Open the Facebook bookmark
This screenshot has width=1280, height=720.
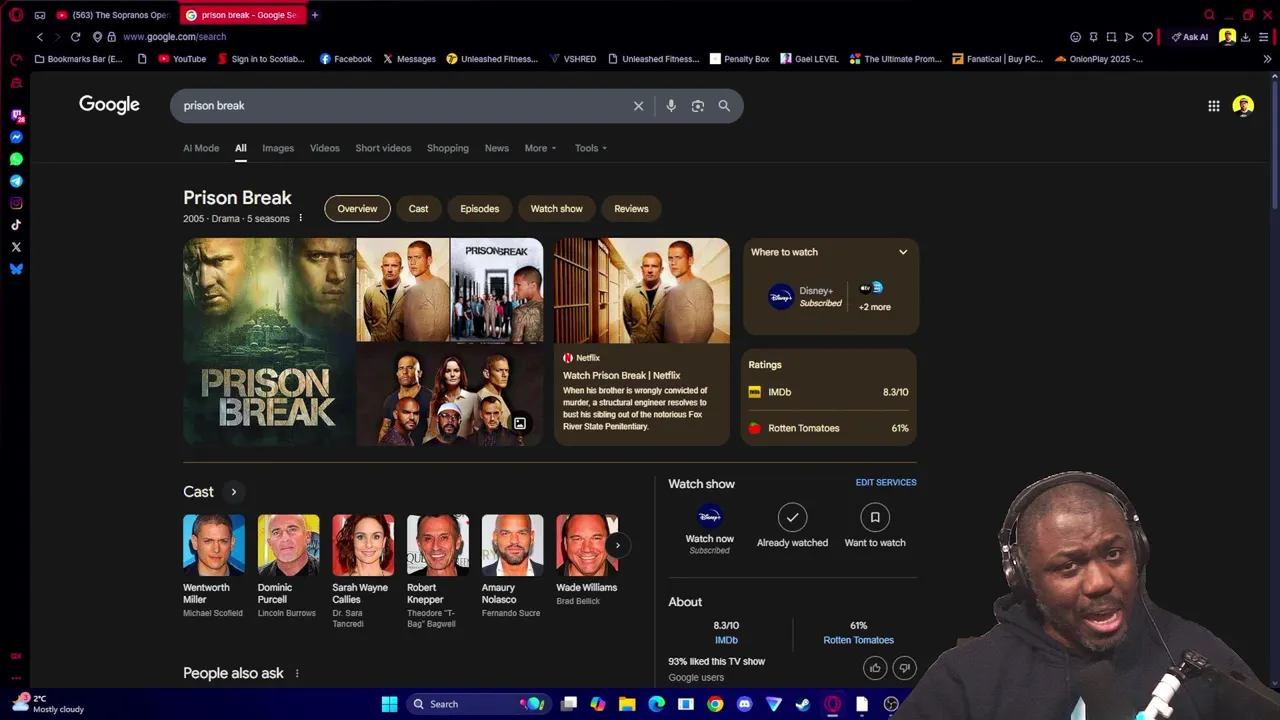pyautogui.click(x=345, y=59)
